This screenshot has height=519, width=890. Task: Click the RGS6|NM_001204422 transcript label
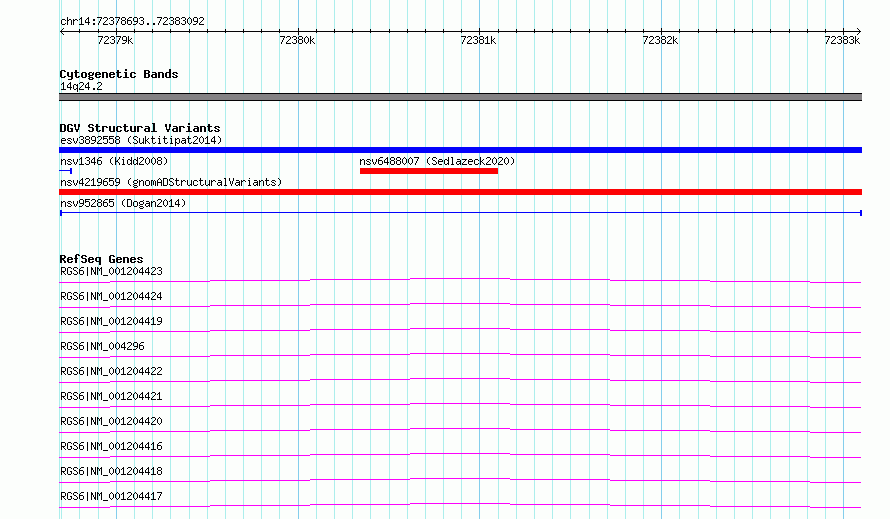pos(111,371)
